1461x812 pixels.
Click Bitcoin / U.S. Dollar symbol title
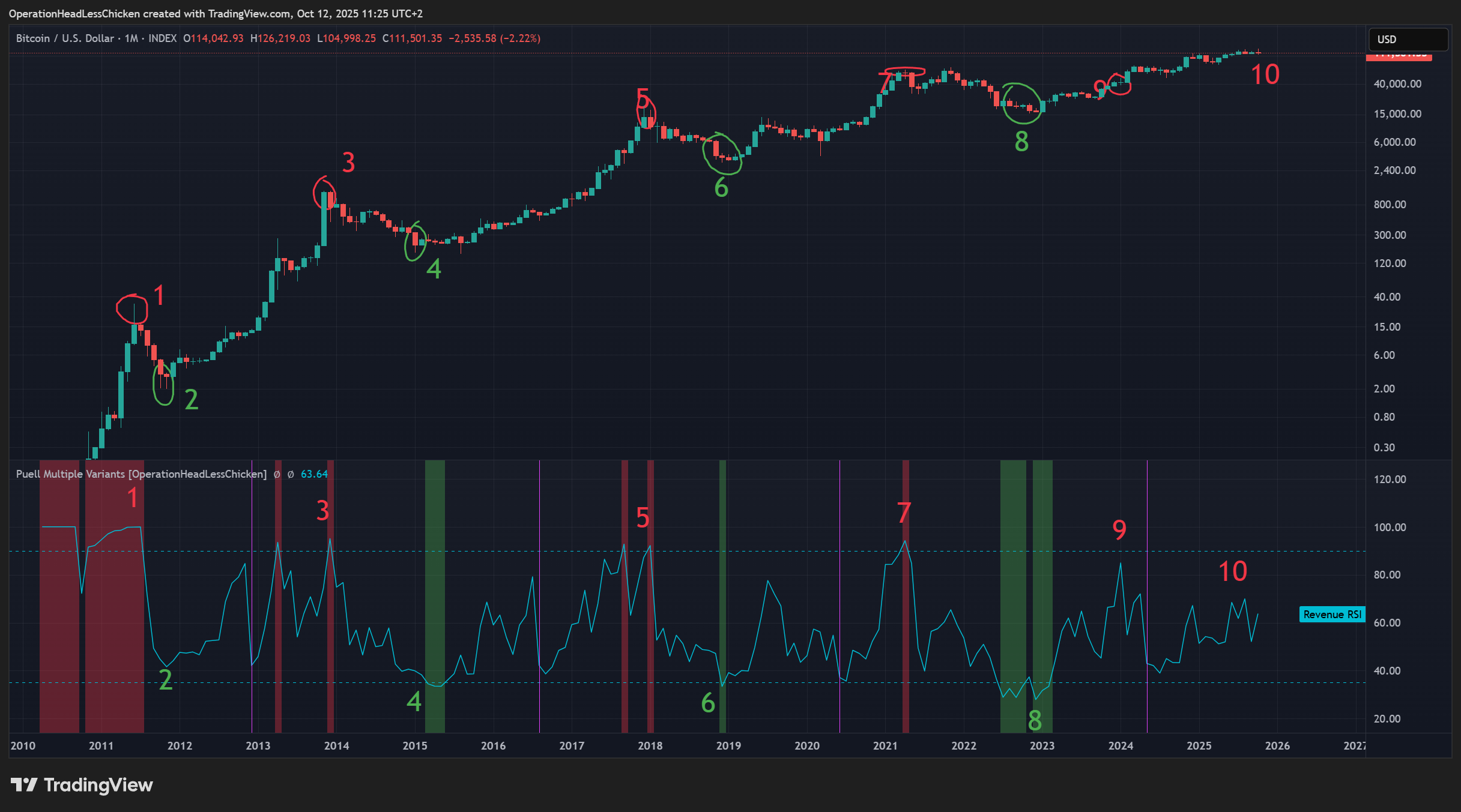pyautogui.click(x=65, y=38)
